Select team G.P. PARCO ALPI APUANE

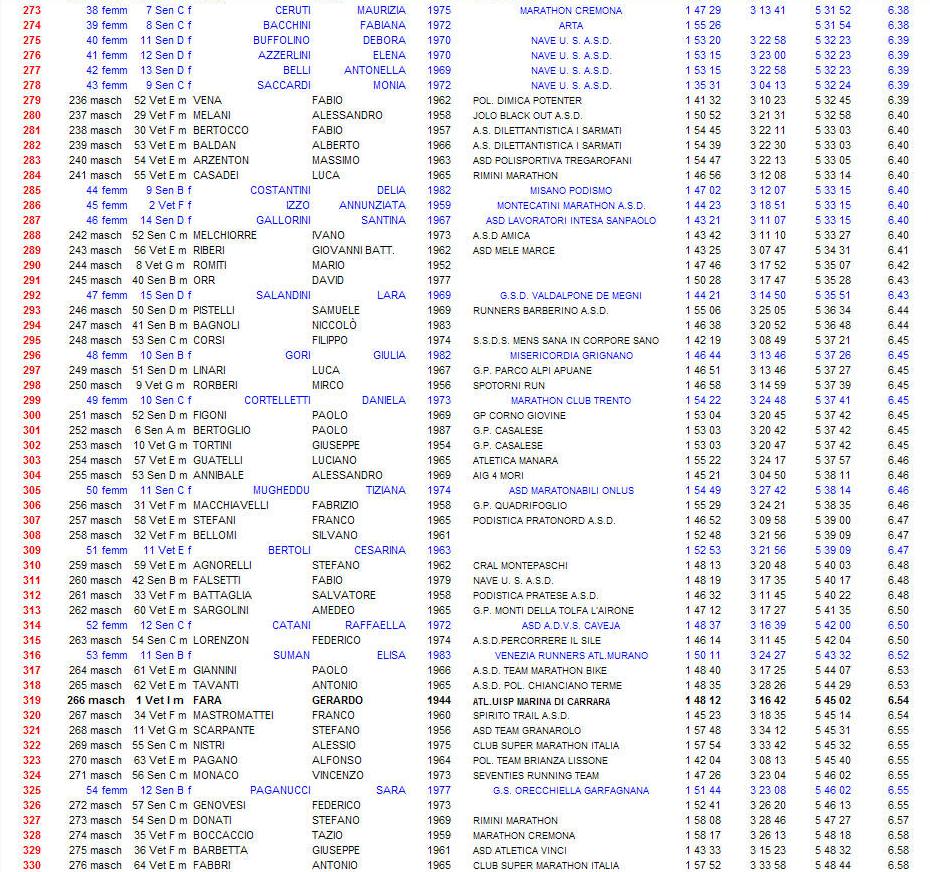(x=532, y=371)
